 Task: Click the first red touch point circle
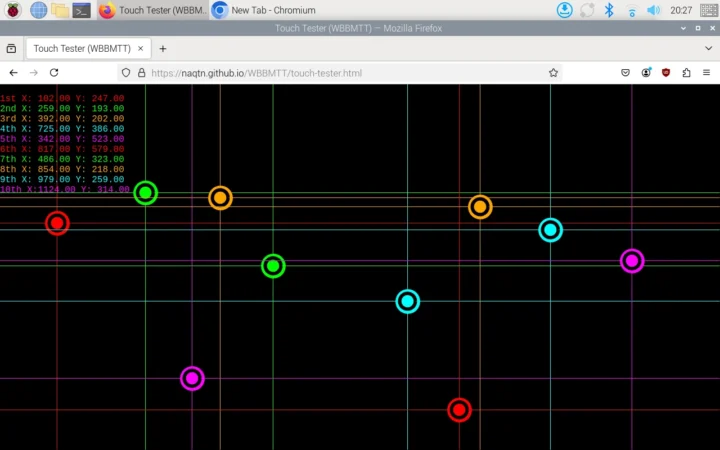(x=57, y=223)
